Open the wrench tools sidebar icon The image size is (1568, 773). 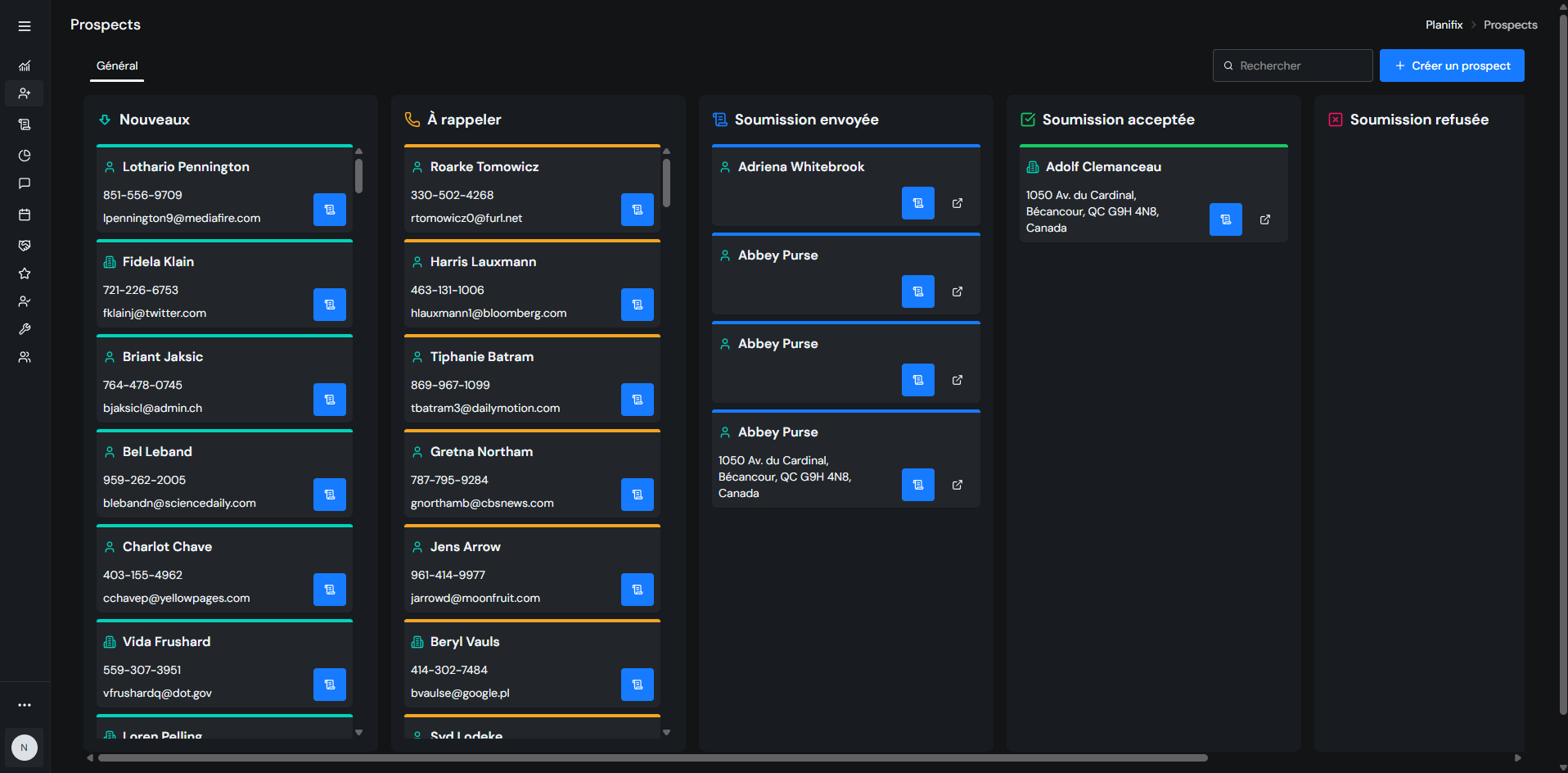click(25, 329)
